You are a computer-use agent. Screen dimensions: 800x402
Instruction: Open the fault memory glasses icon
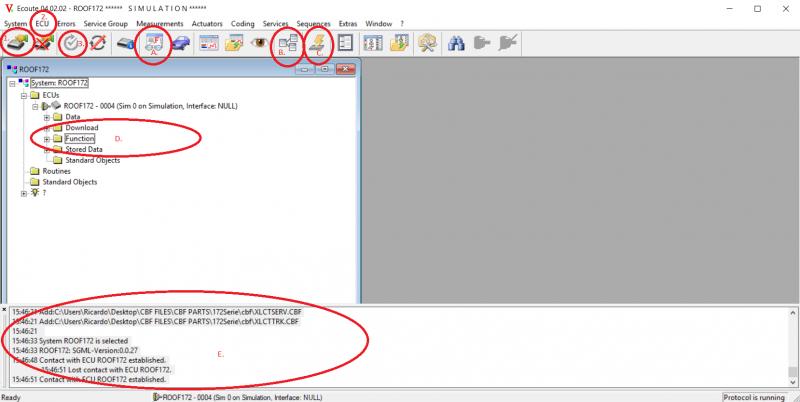coord(154,43)
